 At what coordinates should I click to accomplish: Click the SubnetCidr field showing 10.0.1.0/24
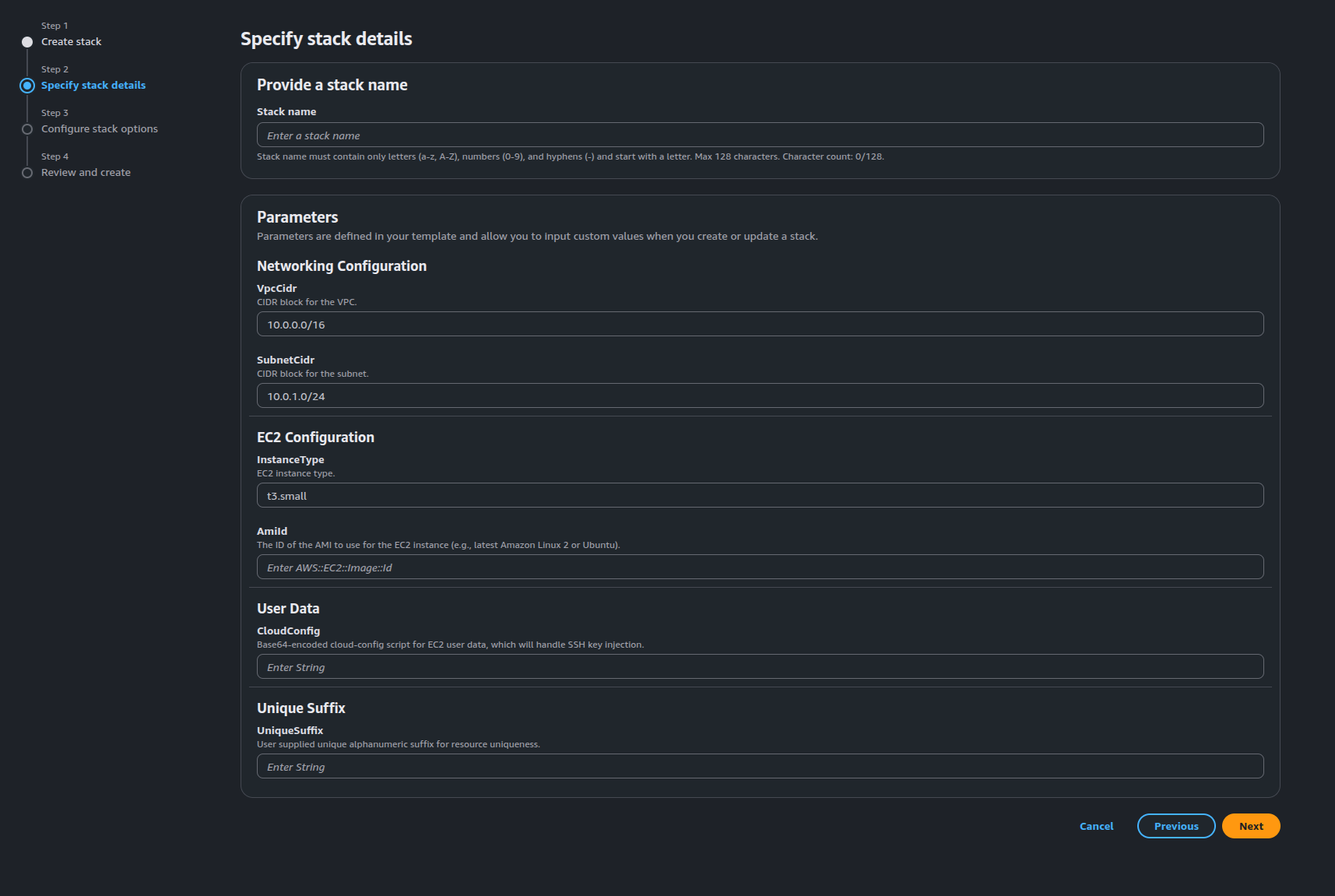[x=759, y=395]
